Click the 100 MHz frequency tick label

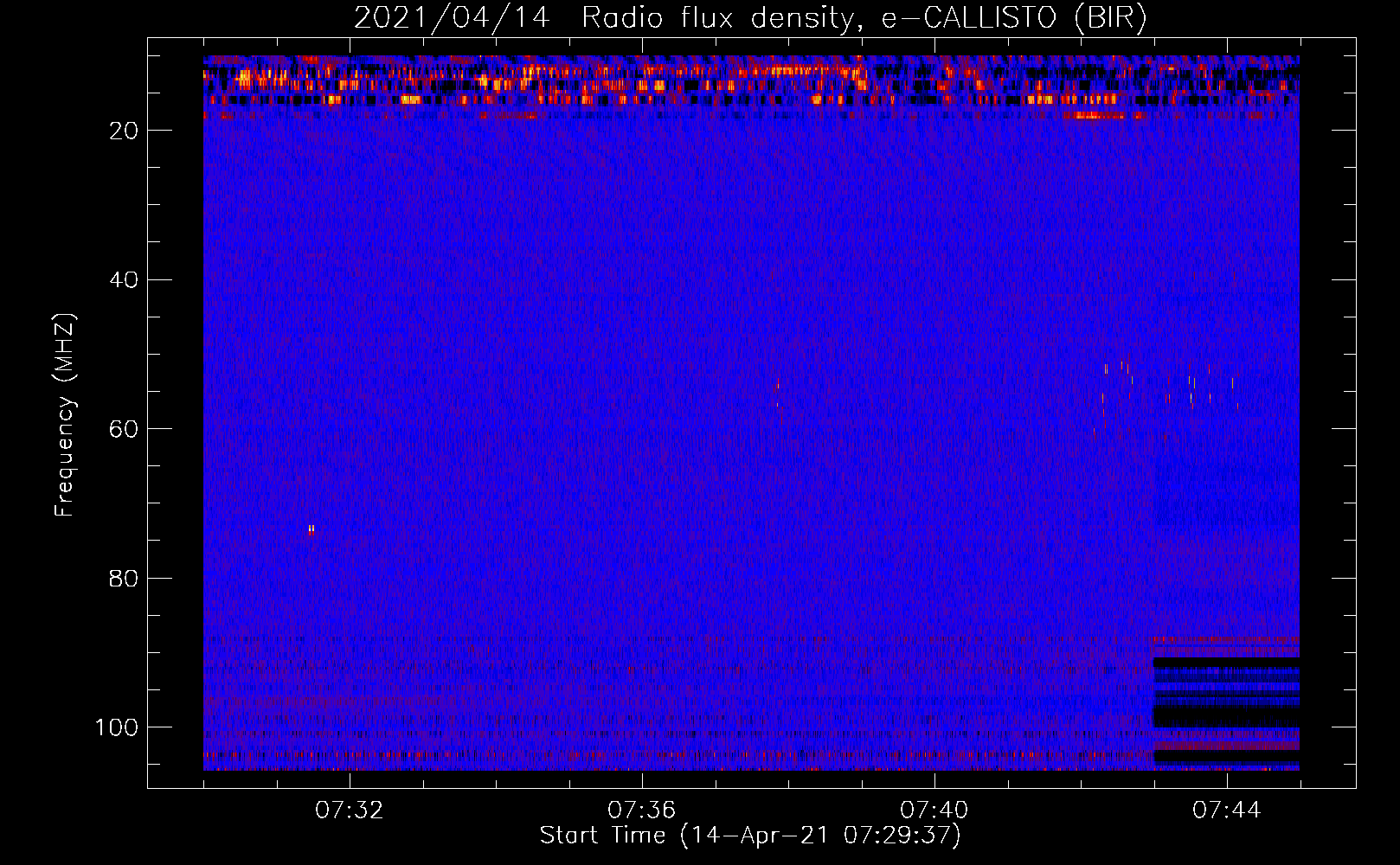117,727
